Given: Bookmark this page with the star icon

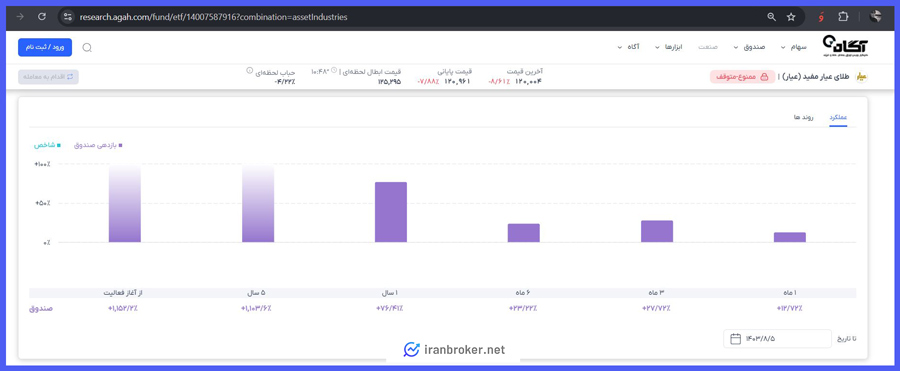Looking at the screenshot, I should [x=791, y=17].
